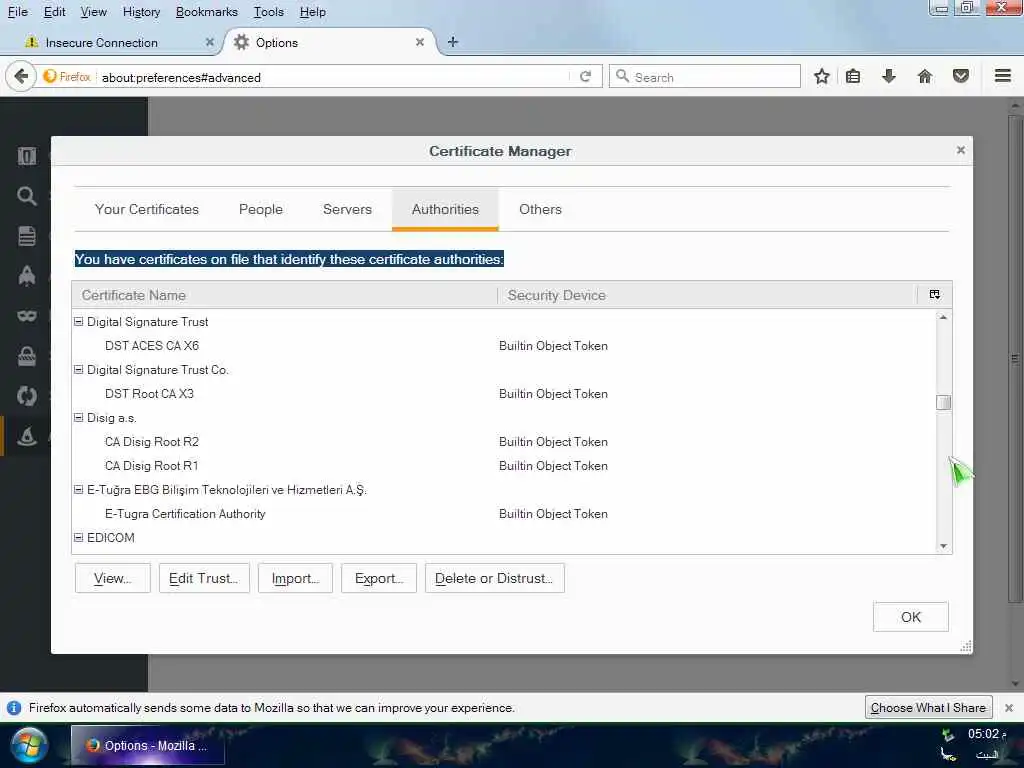Reload the page with the refresh icon

[x=585, y=77]
